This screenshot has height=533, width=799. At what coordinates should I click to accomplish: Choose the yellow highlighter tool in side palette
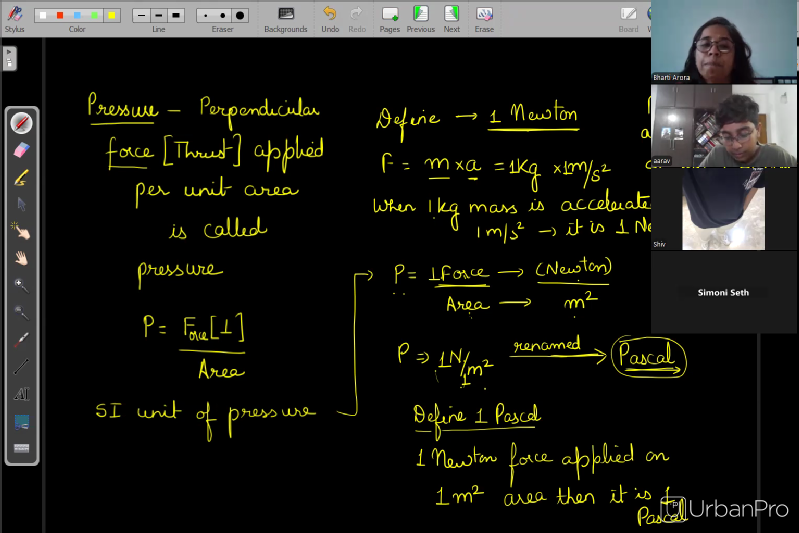coord(22,178)
